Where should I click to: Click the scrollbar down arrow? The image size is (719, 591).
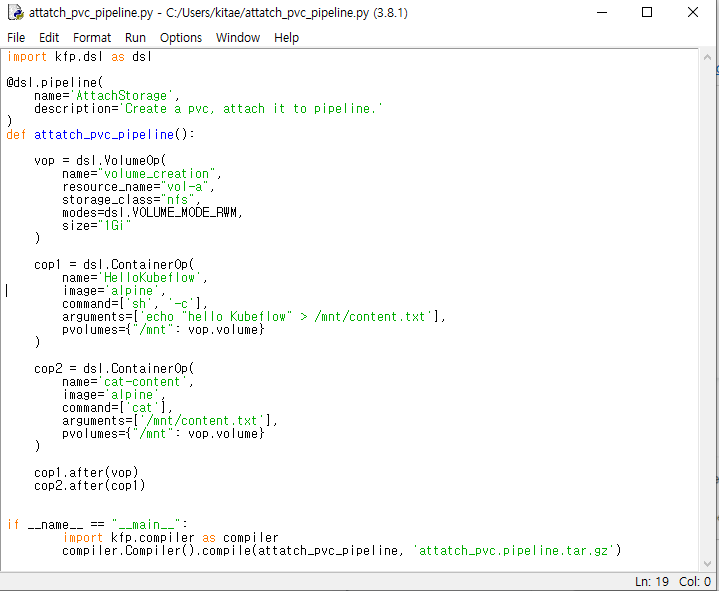click(707, 563)
